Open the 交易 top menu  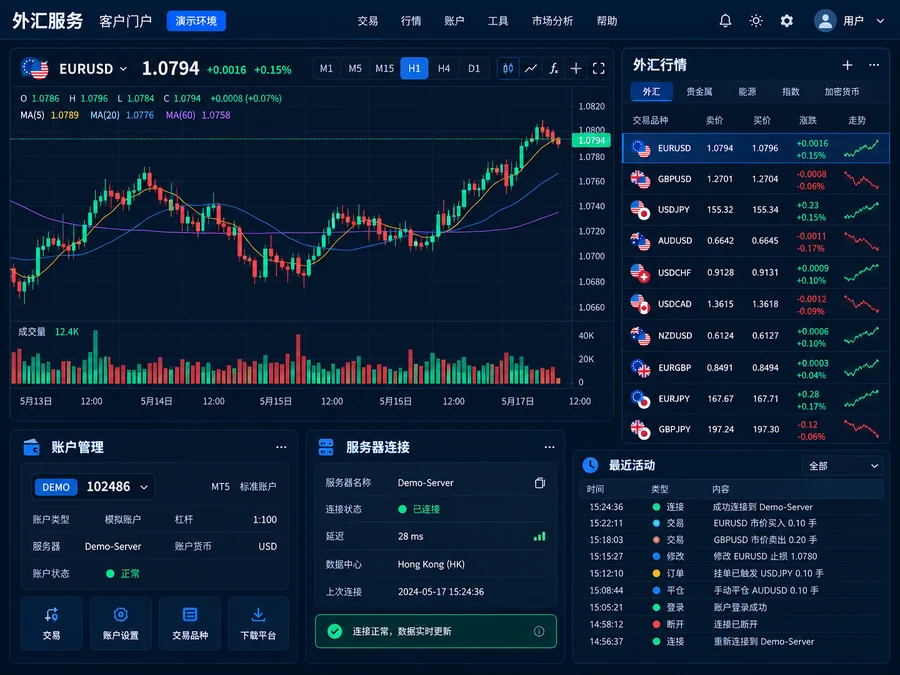367,21
